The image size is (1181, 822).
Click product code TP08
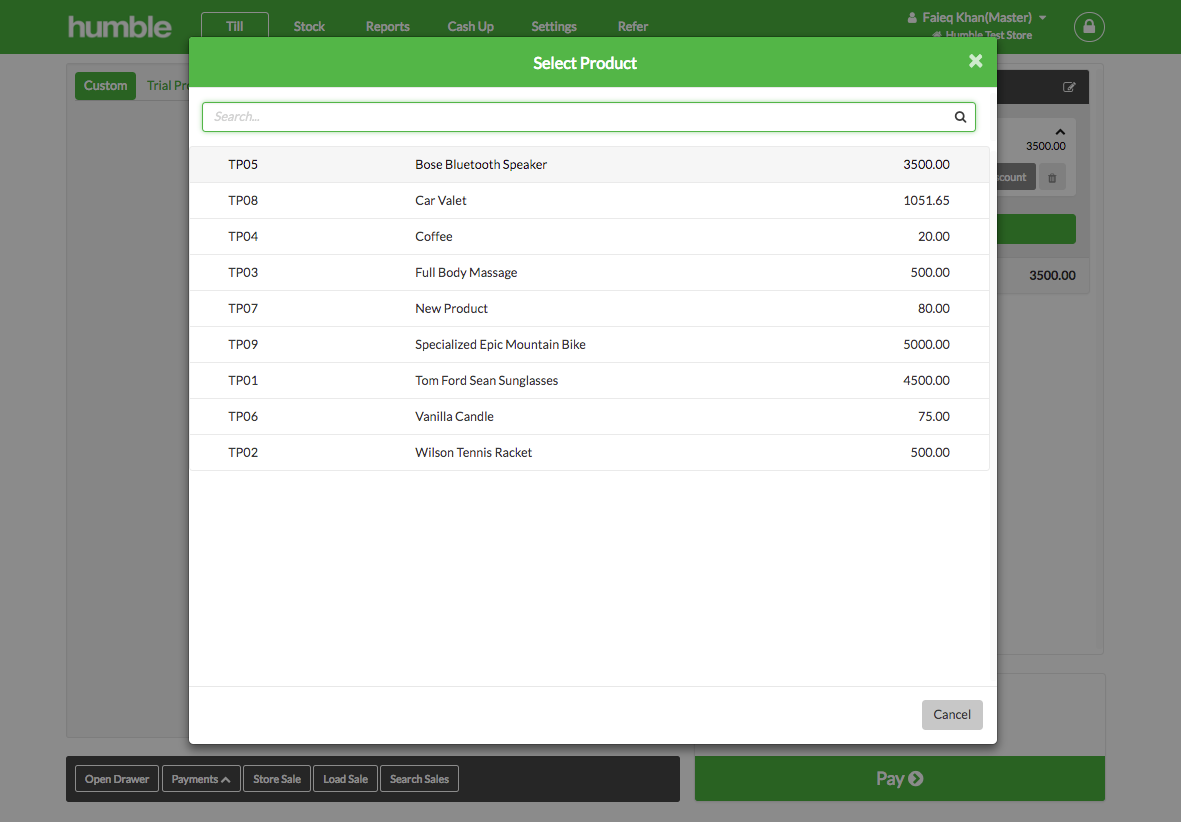pyautogui.click(x=243, y=200)
